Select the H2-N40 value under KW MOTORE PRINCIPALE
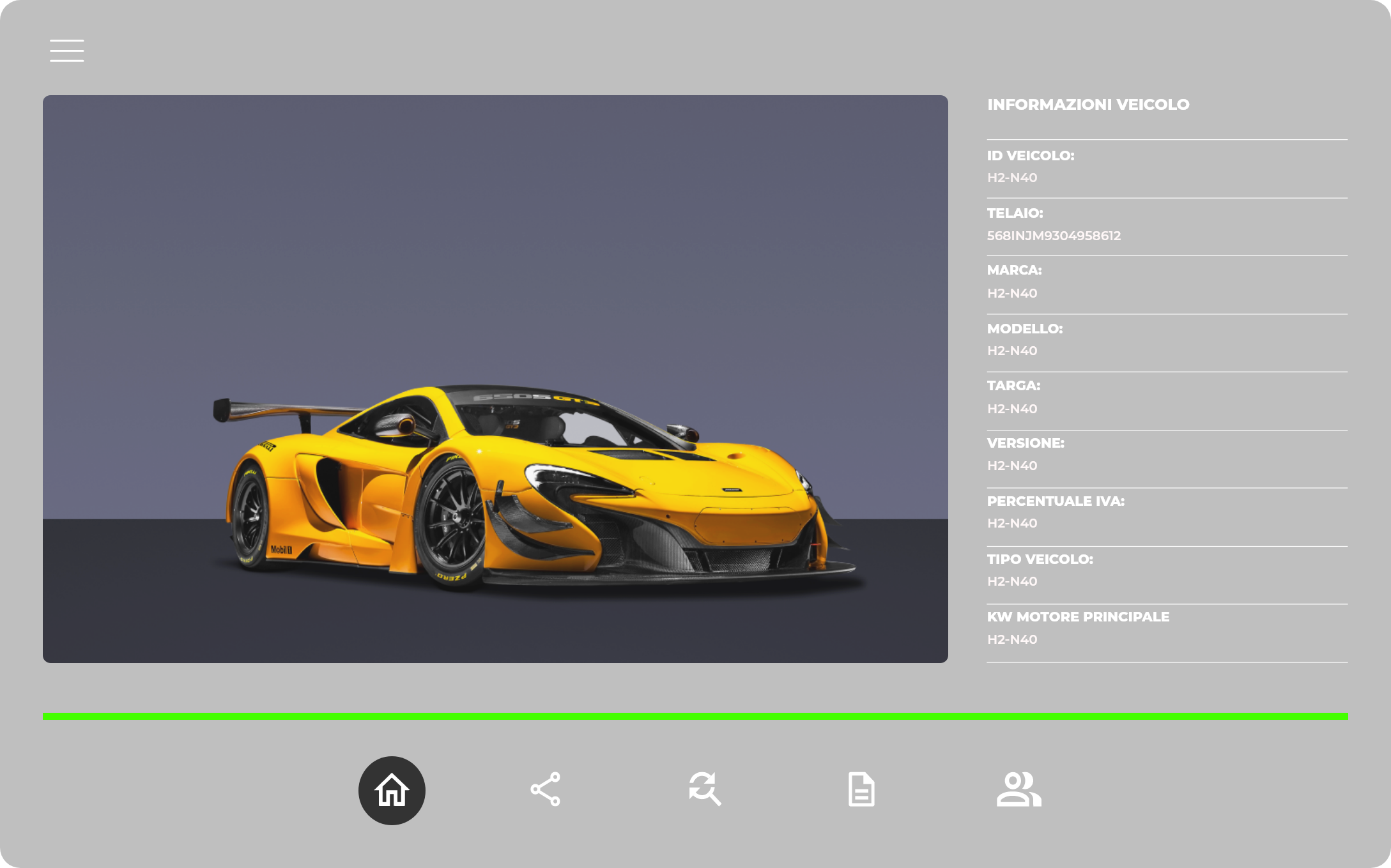The image size is (1391, 868). click(1012, 639)
